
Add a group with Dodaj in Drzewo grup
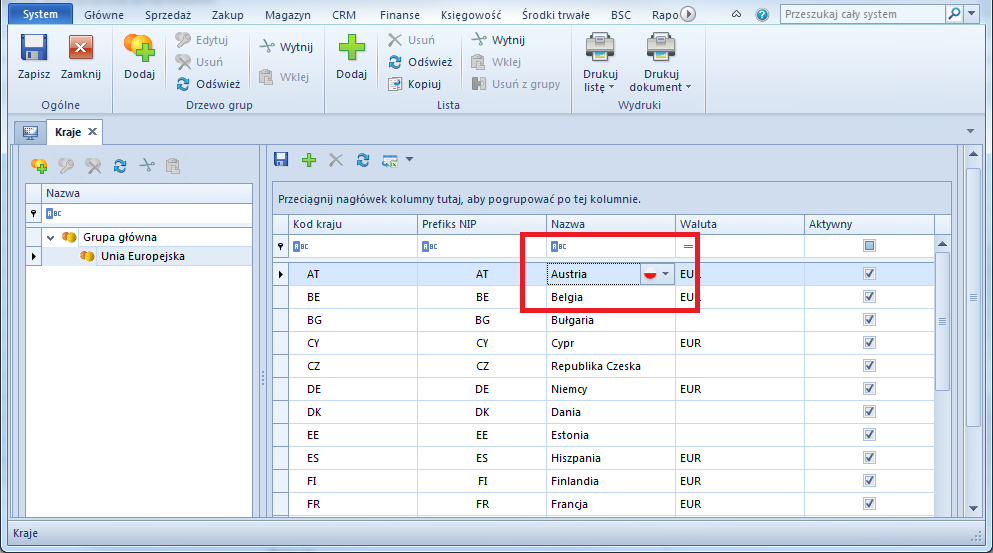[139, 57]
